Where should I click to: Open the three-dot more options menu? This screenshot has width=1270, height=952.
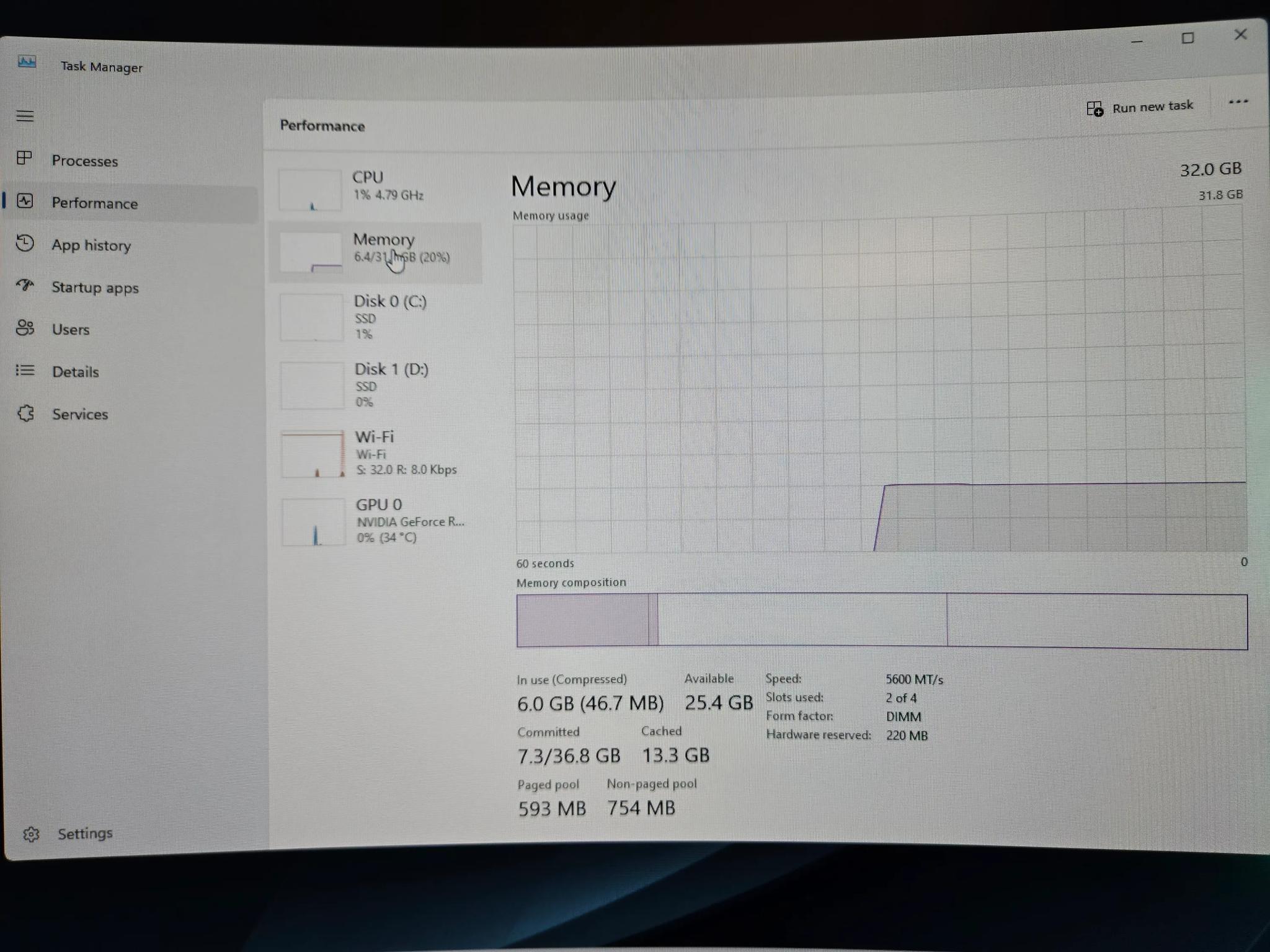1238,102
